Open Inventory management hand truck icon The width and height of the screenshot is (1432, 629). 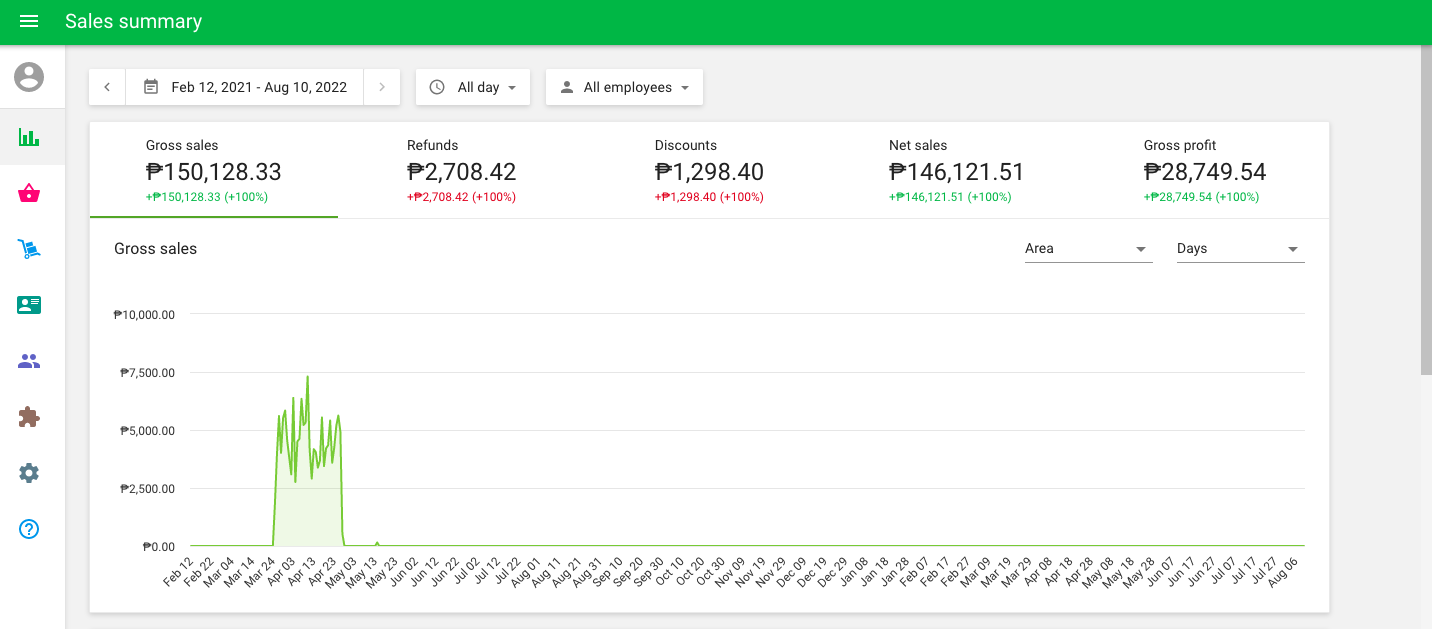[29, 249]
